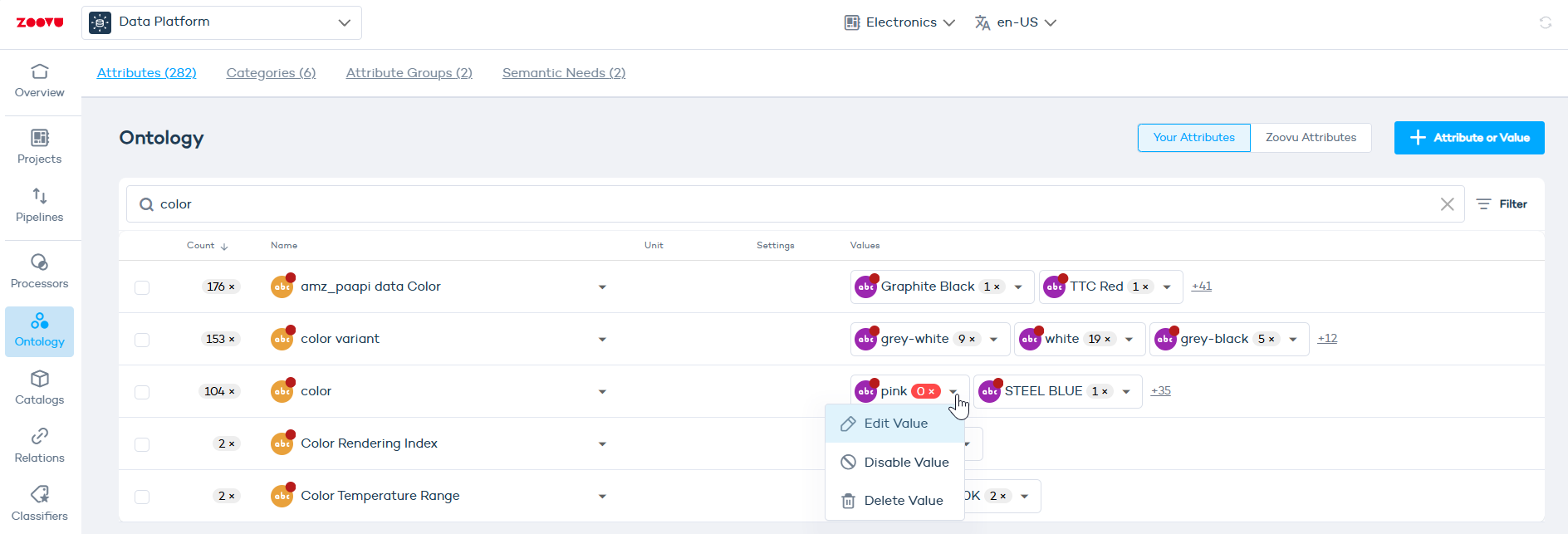This screenshot has width=1568, height=534.
Task: Click the refresh icon at top right
Action: click(x=1546, y=22)
